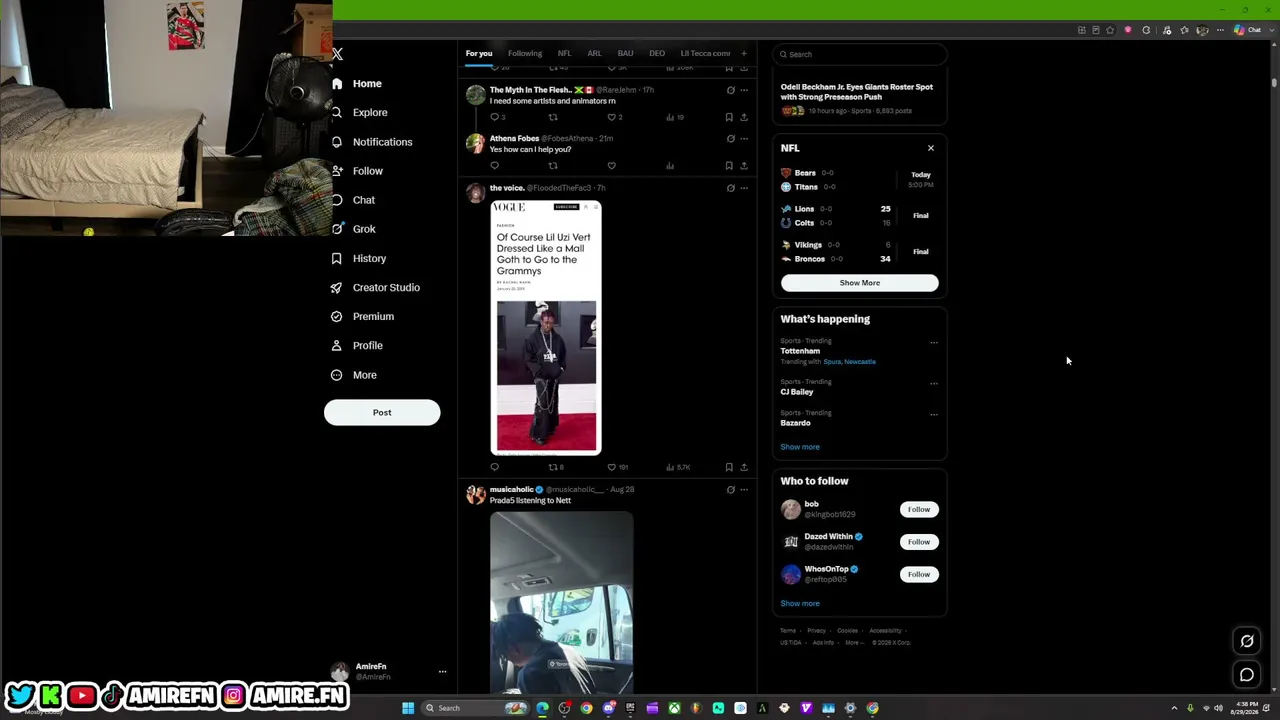The width and height of the screenshot is (1280, 720).
Task: Play musicaholic's video post
Action: (x=561, y=603)
